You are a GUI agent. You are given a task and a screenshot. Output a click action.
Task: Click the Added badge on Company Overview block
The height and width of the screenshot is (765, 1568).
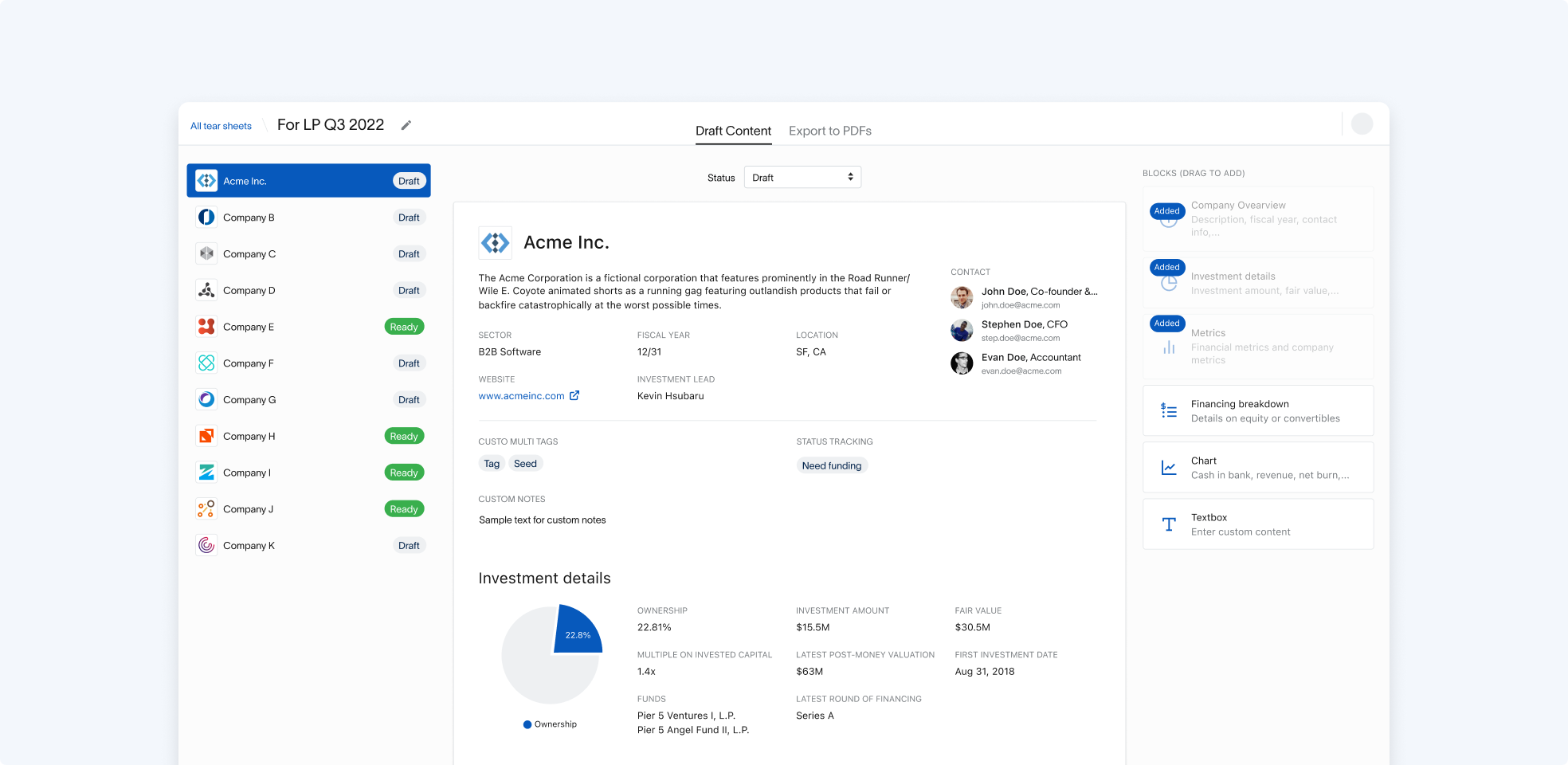[x=1167, y=211]
